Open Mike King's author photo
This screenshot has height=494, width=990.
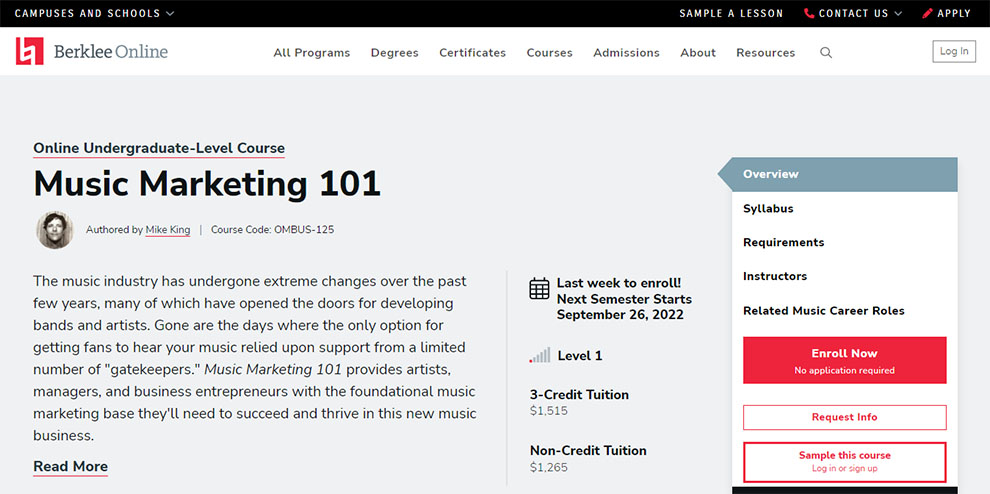pos(54,230)
